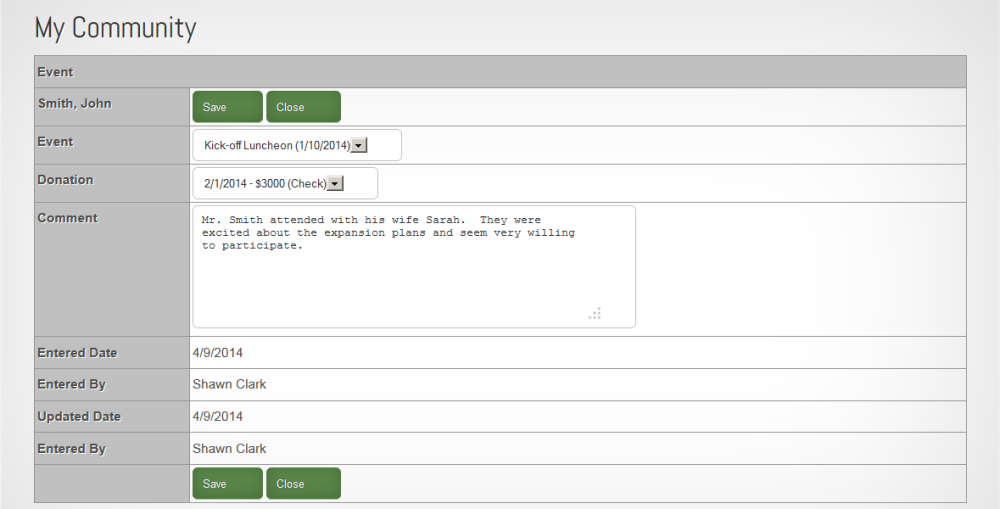Click the Entered Date label
Screen dimensions: 1000x509
77,353
